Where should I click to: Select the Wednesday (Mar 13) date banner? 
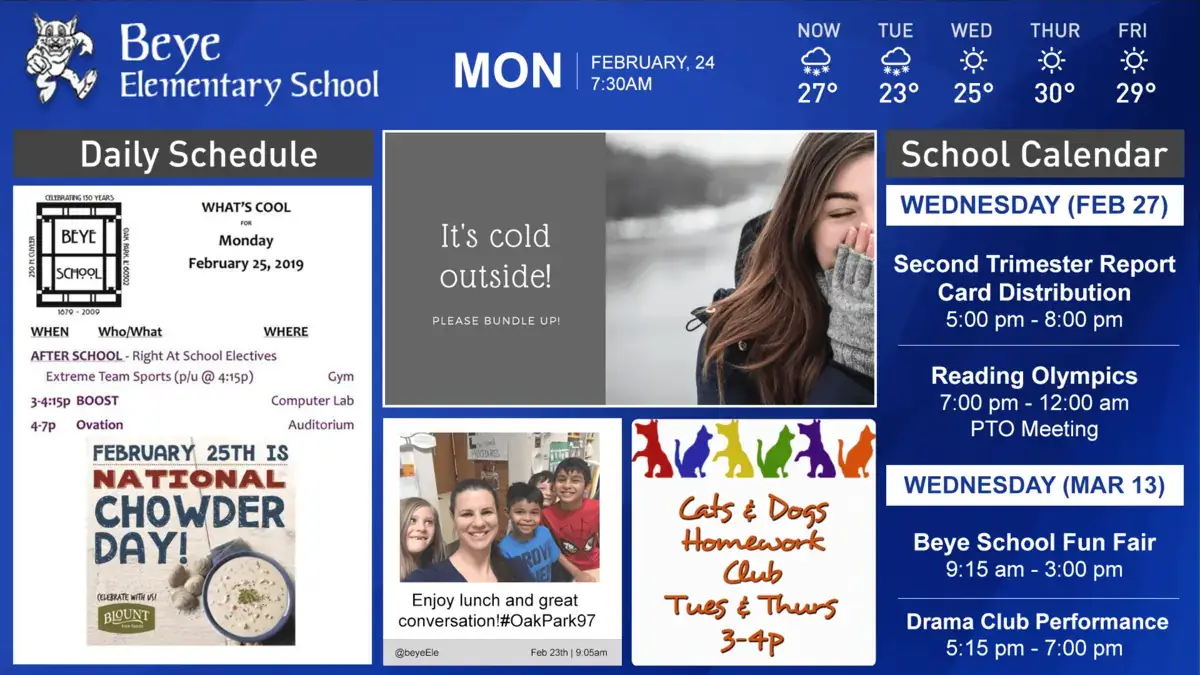(x=1034, y=486)
